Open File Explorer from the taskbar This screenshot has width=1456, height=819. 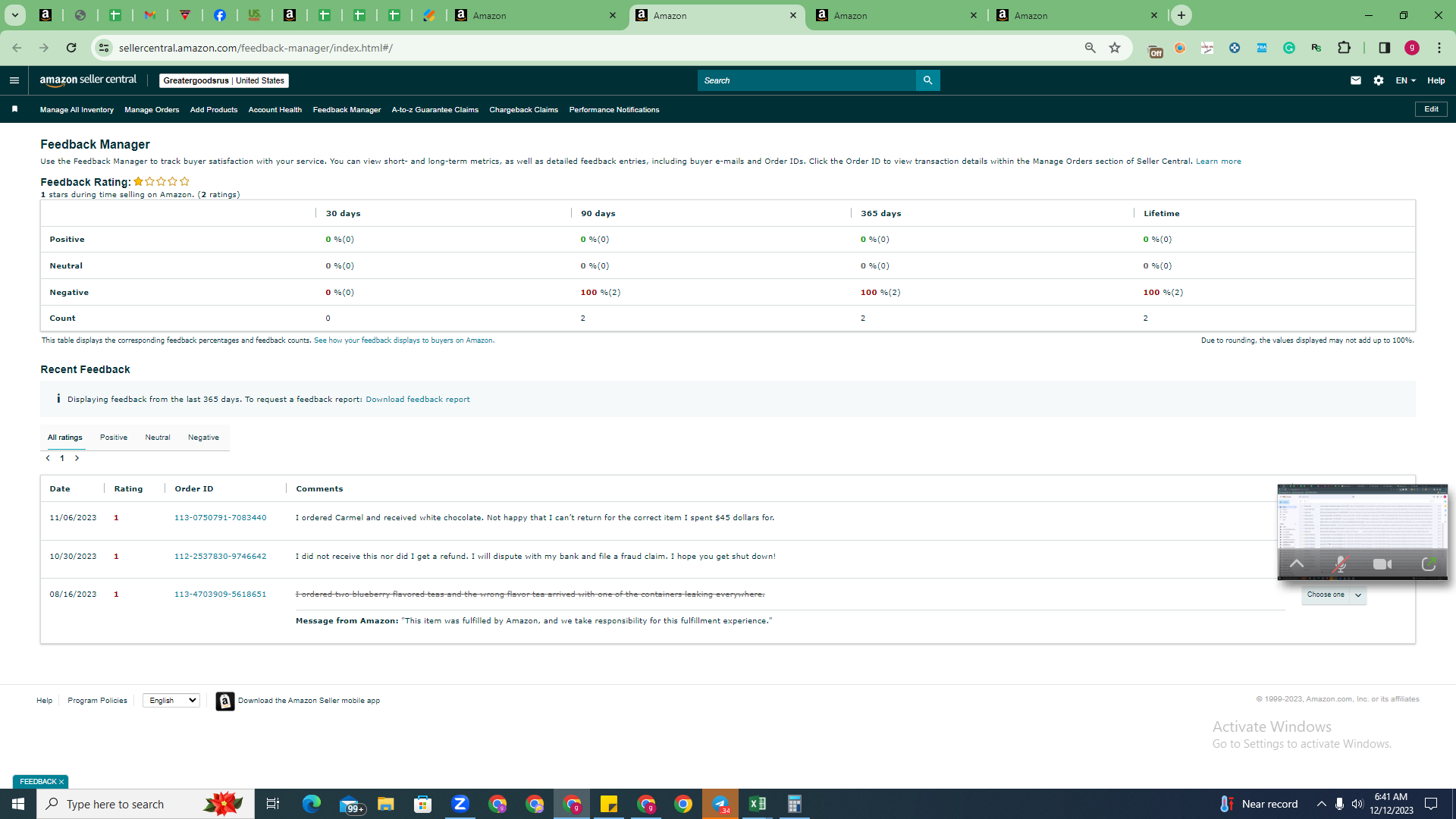pos(386,804)
